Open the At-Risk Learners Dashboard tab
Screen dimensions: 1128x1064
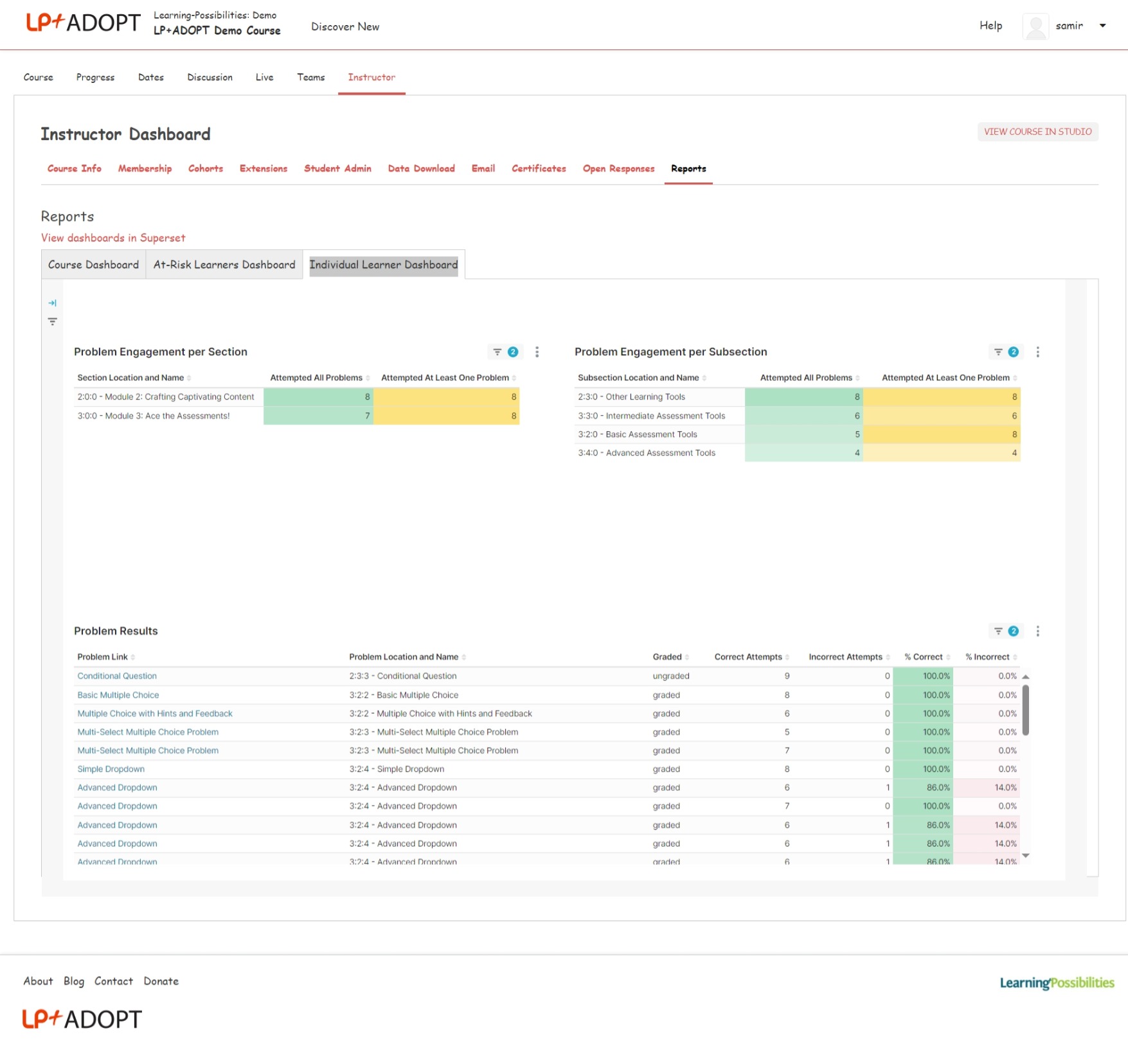(224, 265)
